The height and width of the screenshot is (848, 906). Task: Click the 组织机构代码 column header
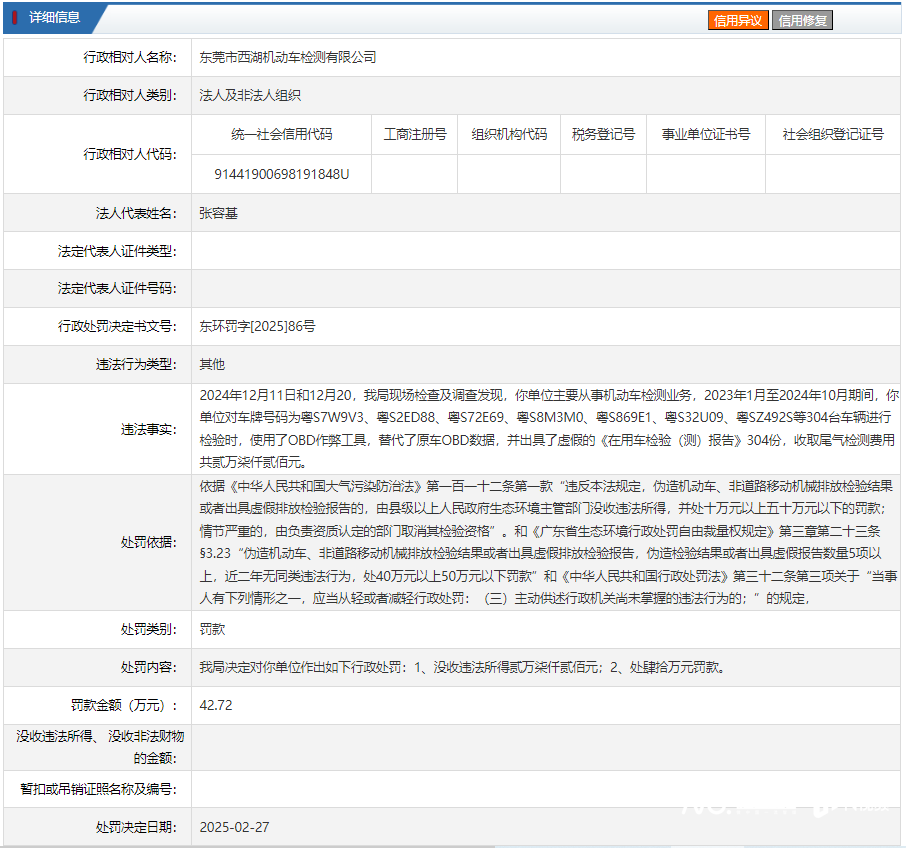click(x=509, y=135)
